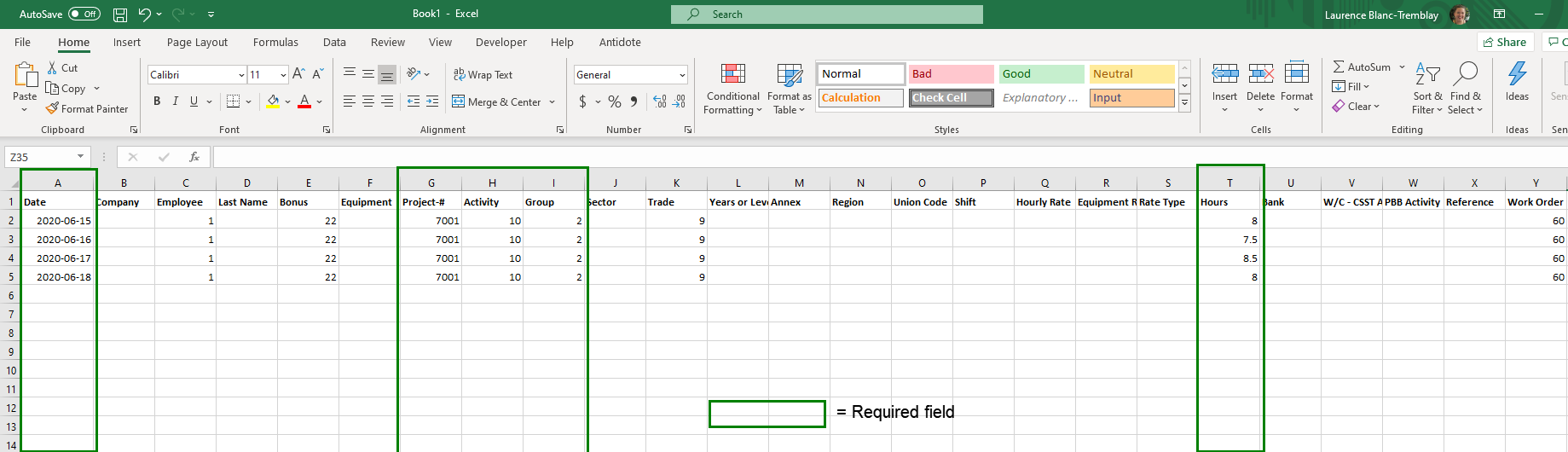Click Decrease Decimal icon
Image resolution: width=1568 pixels, height=452 pixels.
tap(679, 101)
